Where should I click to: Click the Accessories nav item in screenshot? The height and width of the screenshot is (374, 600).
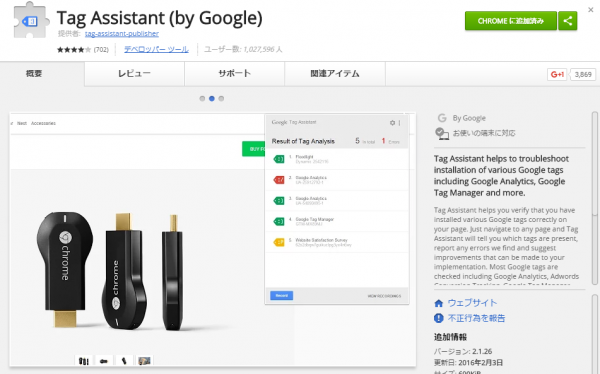click(x=43, y=123)
